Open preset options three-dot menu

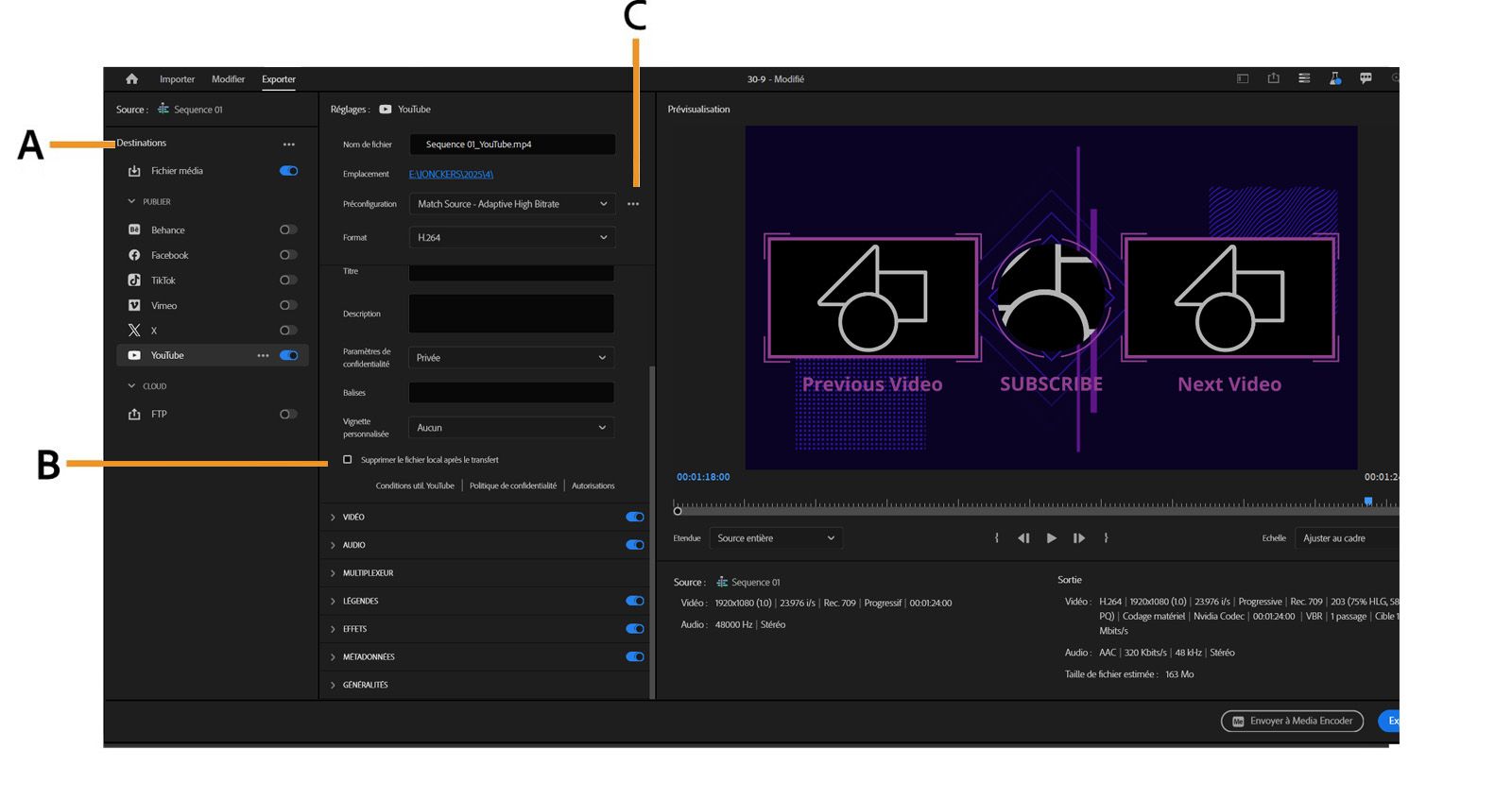point(633,204)
